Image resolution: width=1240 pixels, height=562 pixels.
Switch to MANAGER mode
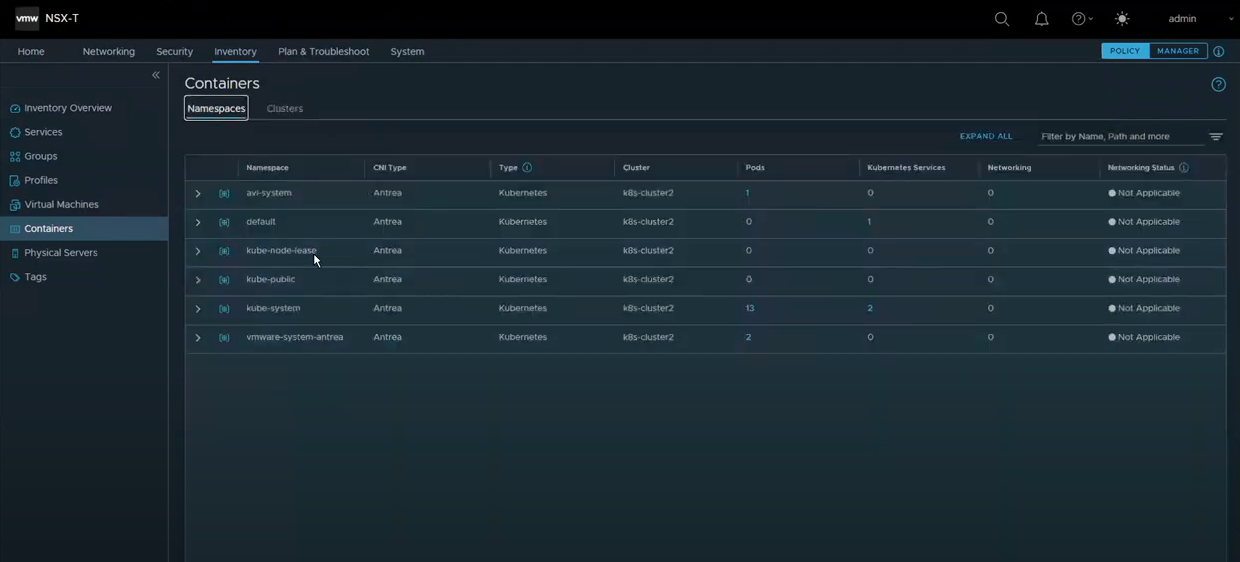1178,51
